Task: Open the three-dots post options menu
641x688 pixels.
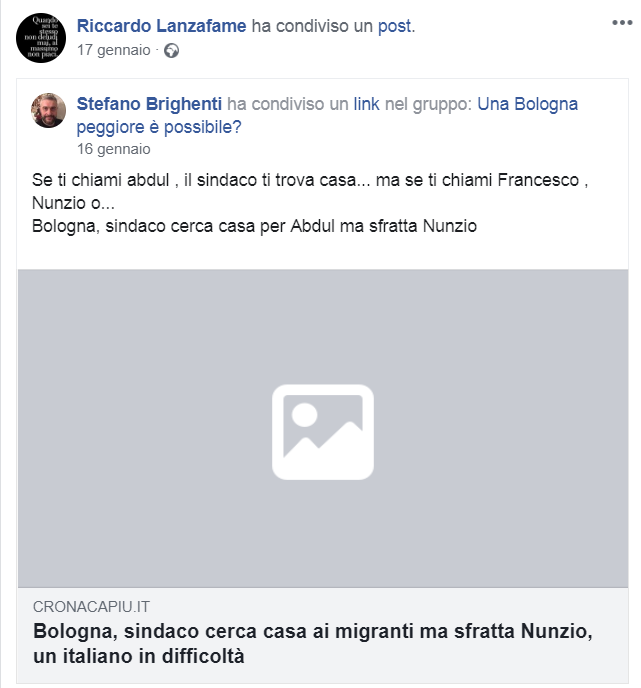Action: 622,22
